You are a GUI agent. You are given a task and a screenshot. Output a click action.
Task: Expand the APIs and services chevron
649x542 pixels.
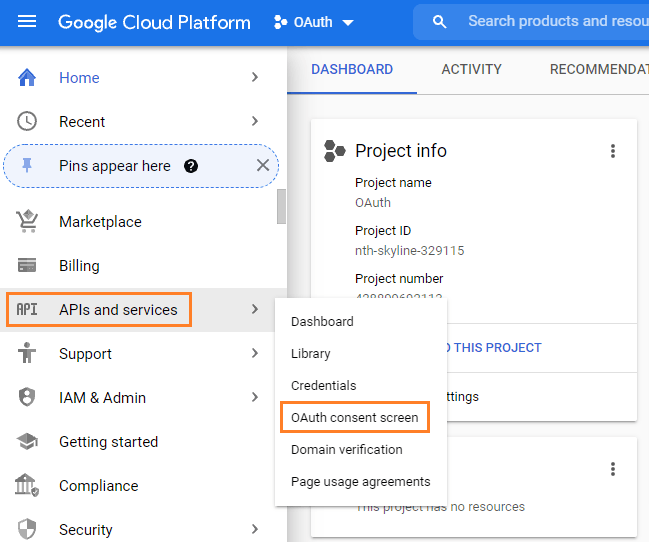coord(255,309)
